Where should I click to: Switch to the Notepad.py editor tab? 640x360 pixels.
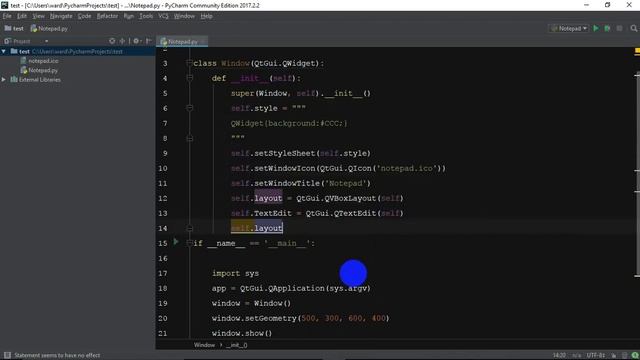click(182, 41)
